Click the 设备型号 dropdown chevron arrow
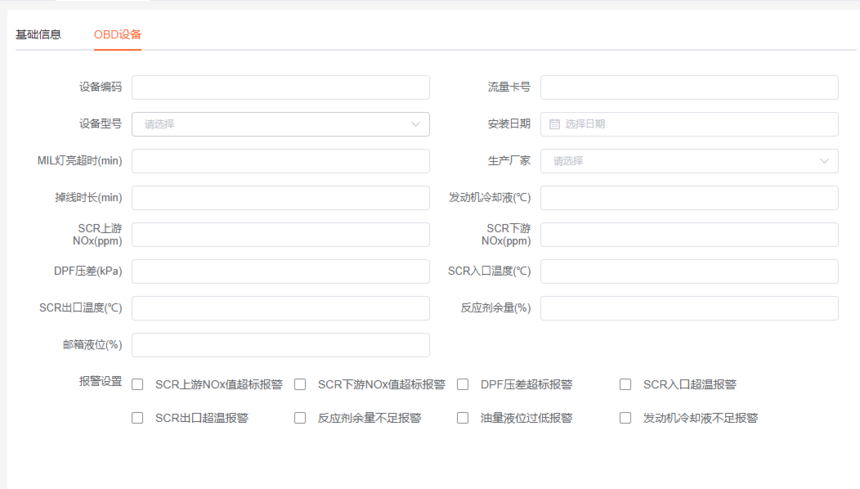 click(416, 124)
